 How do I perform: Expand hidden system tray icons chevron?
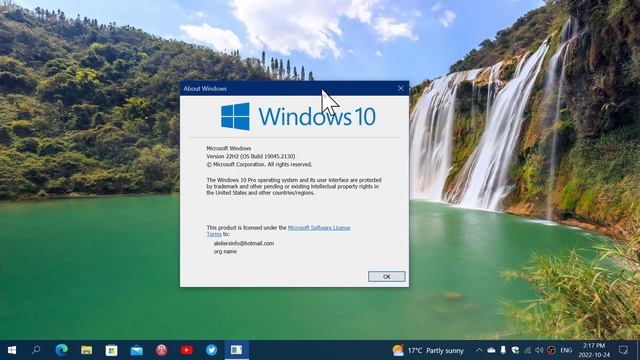479,350
